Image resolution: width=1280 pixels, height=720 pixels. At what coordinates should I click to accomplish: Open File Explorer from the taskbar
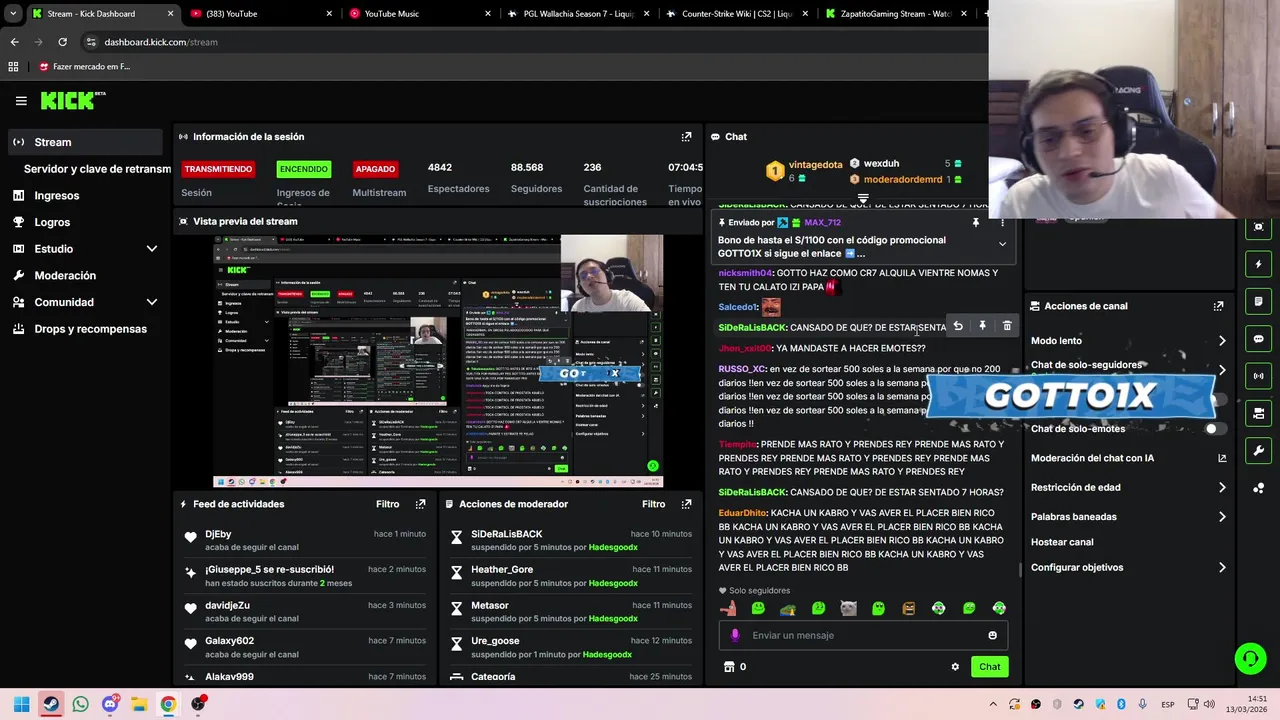[139, 704]
